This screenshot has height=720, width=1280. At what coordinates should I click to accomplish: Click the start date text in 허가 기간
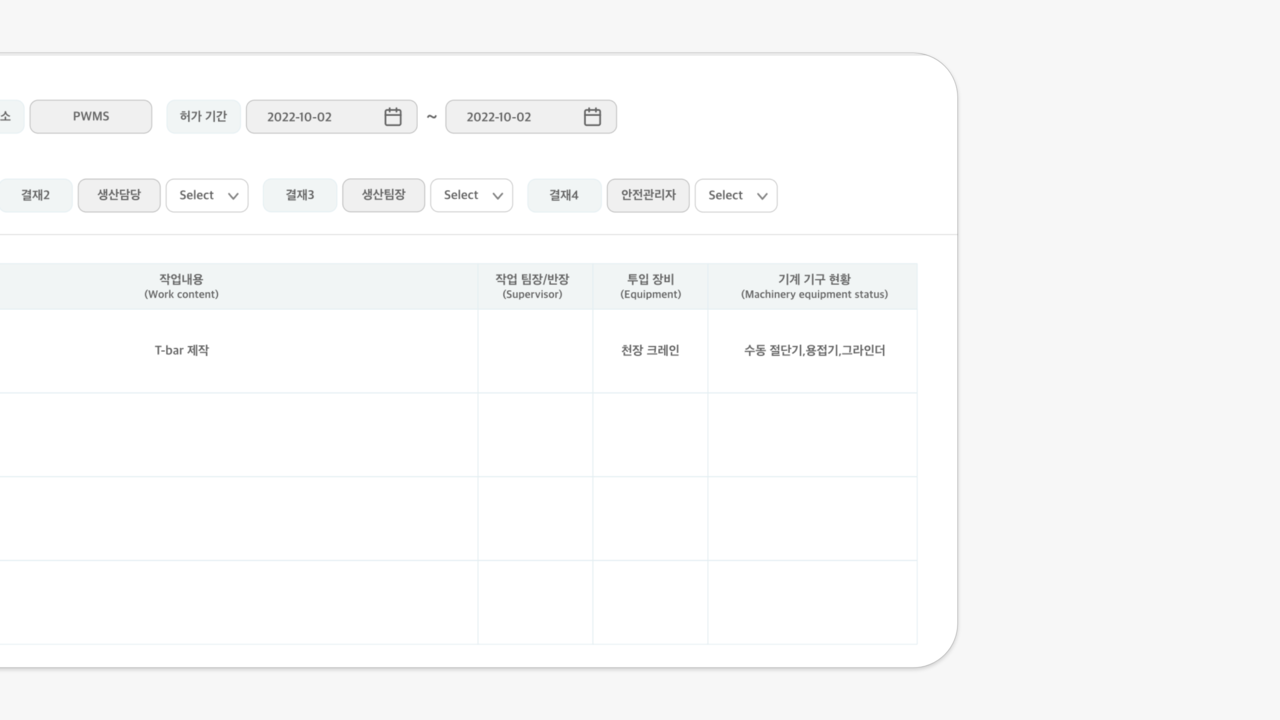[x=300, y=117]
